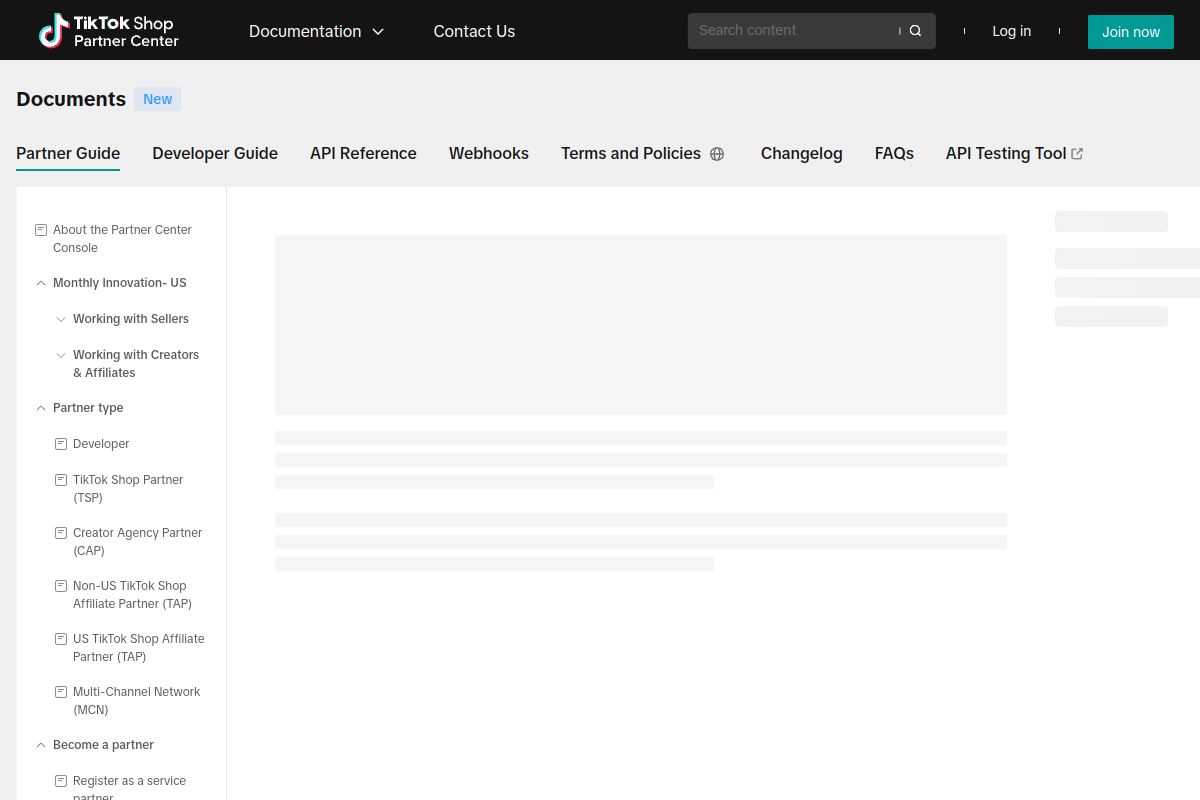1200x800 pixels.
Task: Click globe icon beside Terms and Policies
Action: click(717, 154)
